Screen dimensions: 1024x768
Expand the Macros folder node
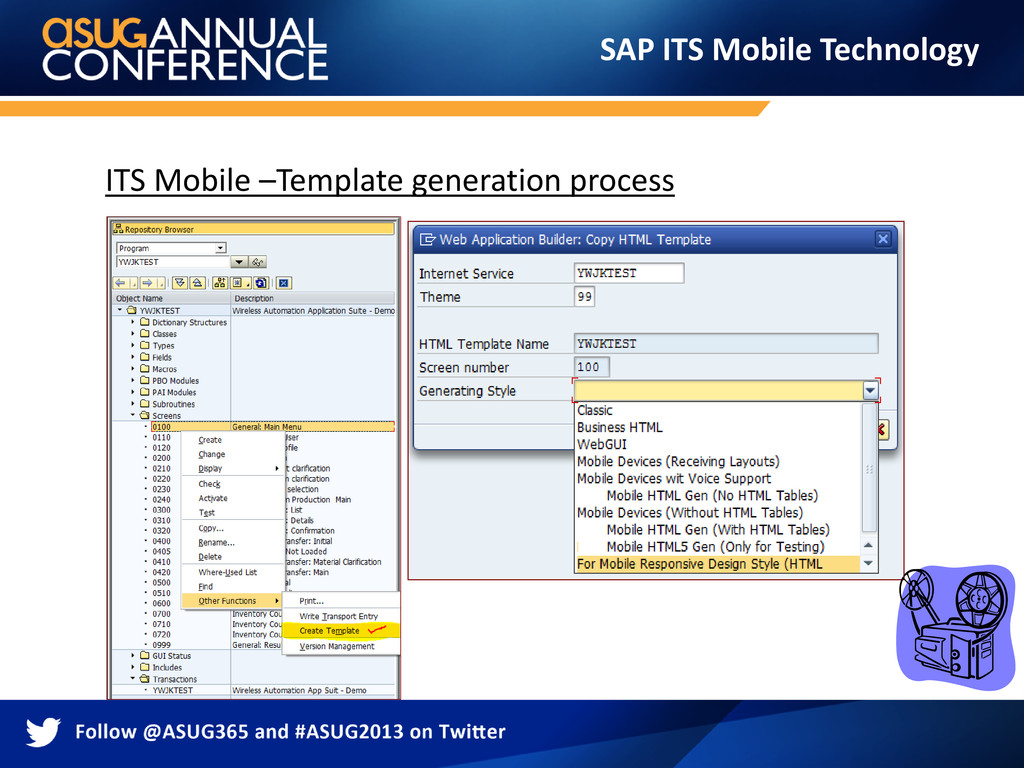(x=133, y=369)
